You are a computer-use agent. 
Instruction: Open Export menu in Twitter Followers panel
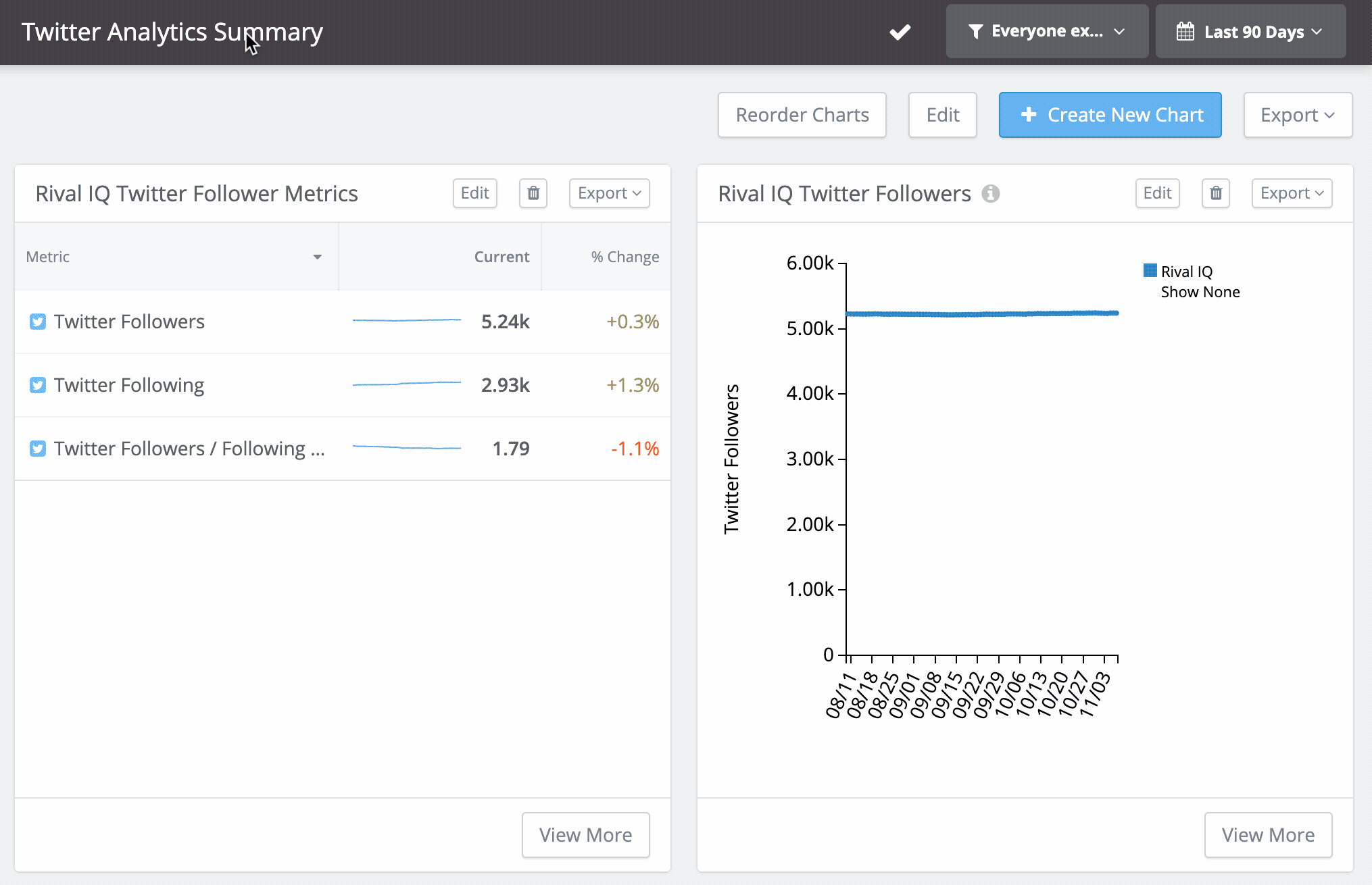point(1292,193)
